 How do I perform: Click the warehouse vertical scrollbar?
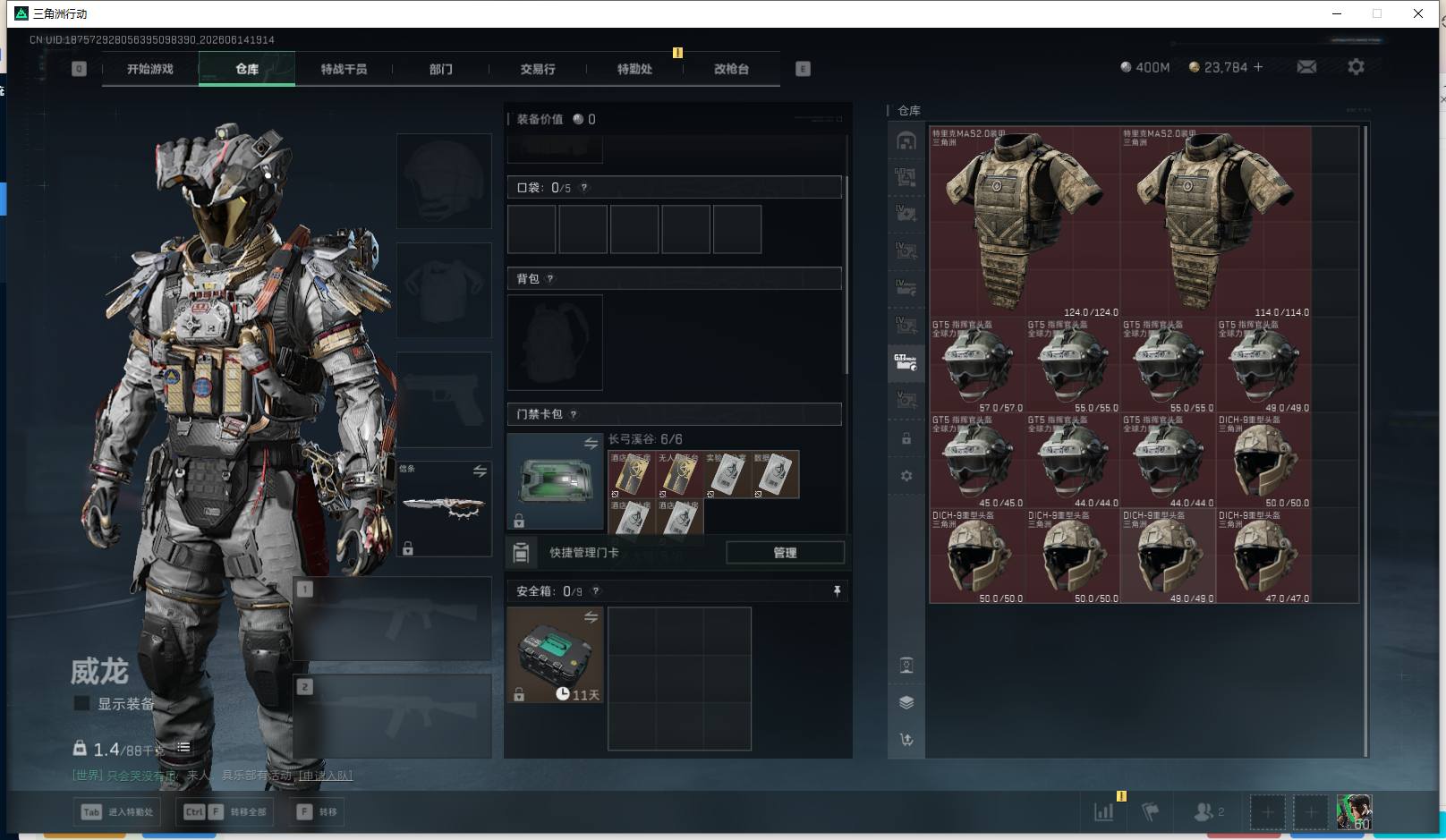[x=1365, y=442]
